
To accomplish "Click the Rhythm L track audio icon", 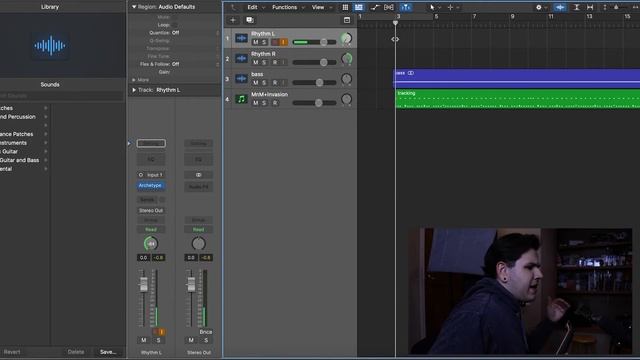I will pos(241,38).
